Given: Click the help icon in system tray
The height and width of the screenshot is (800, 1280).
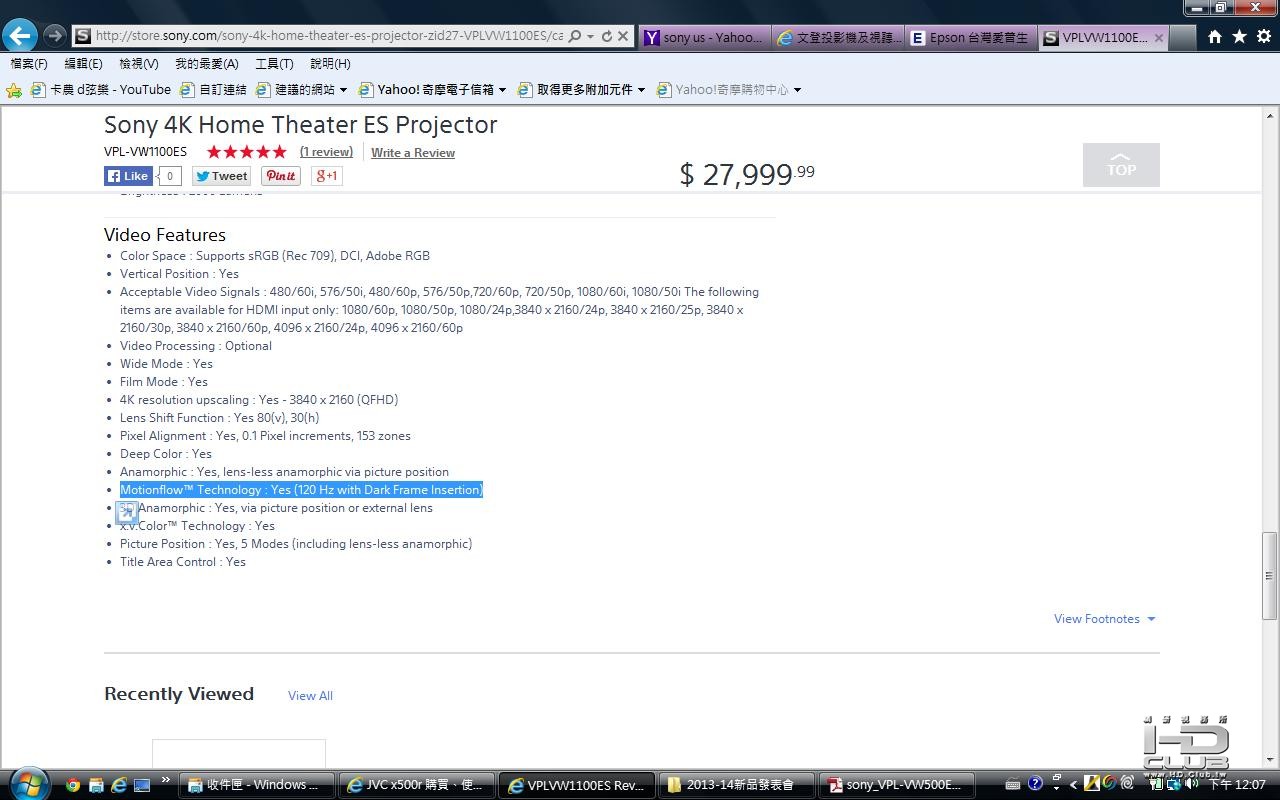Looking at the screenshot, I should point(1035,784).
